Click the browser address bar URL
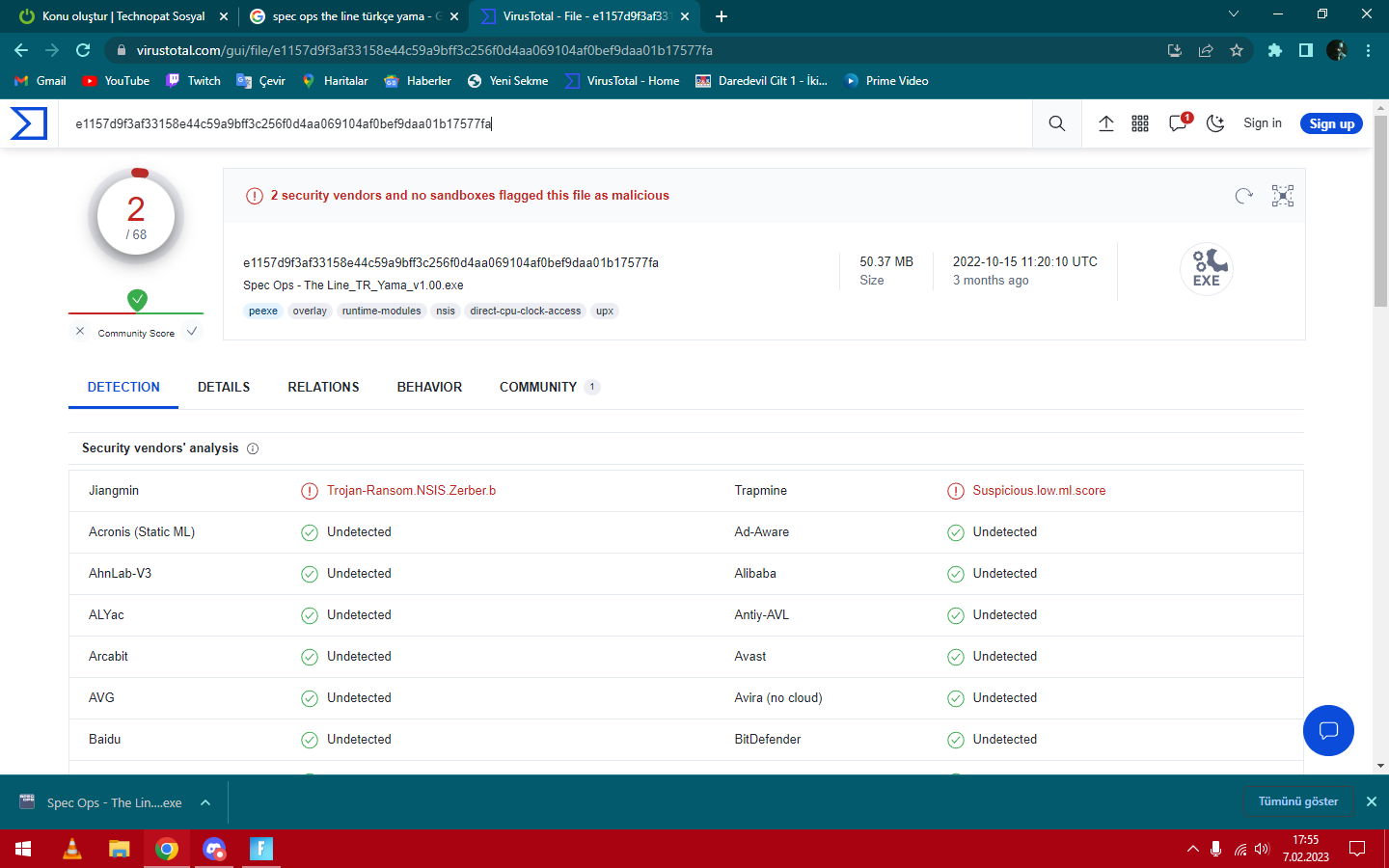The image size is (1389, 868). point(424,50)
